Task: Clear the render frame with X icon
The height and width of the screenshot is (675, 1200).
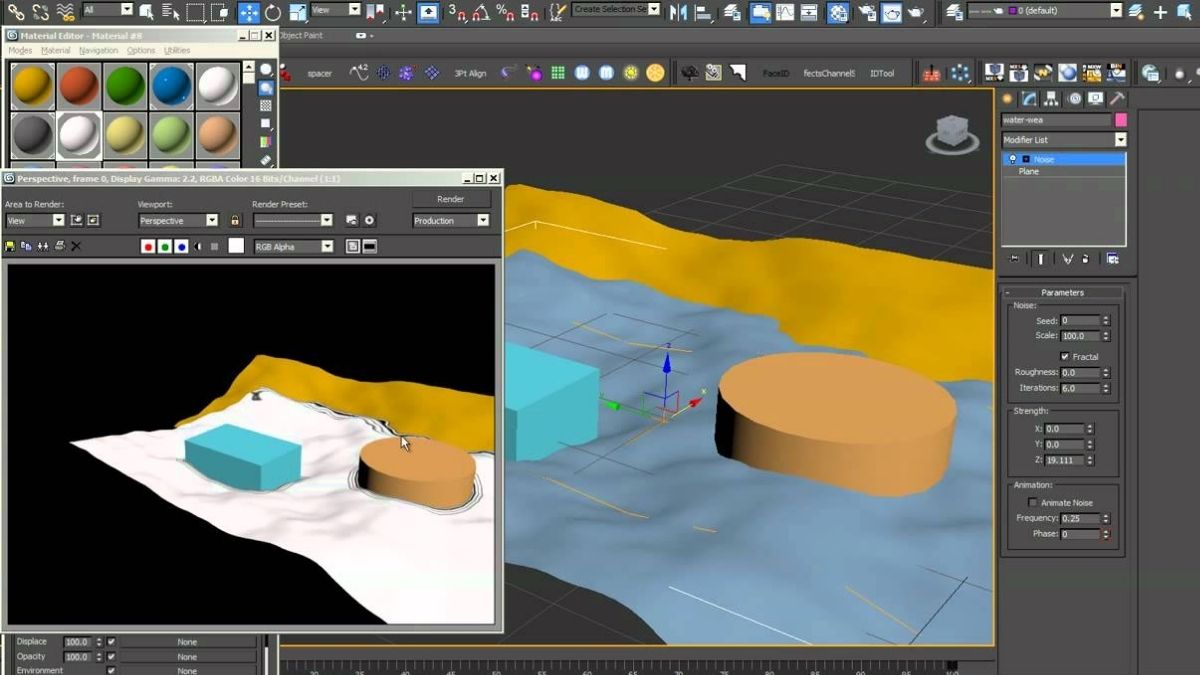Action: click(x=76, y=246)
